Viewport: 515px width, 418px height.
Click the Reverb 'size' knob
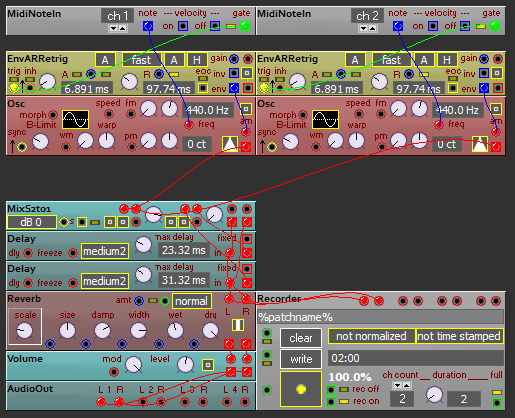click(67, 331)
